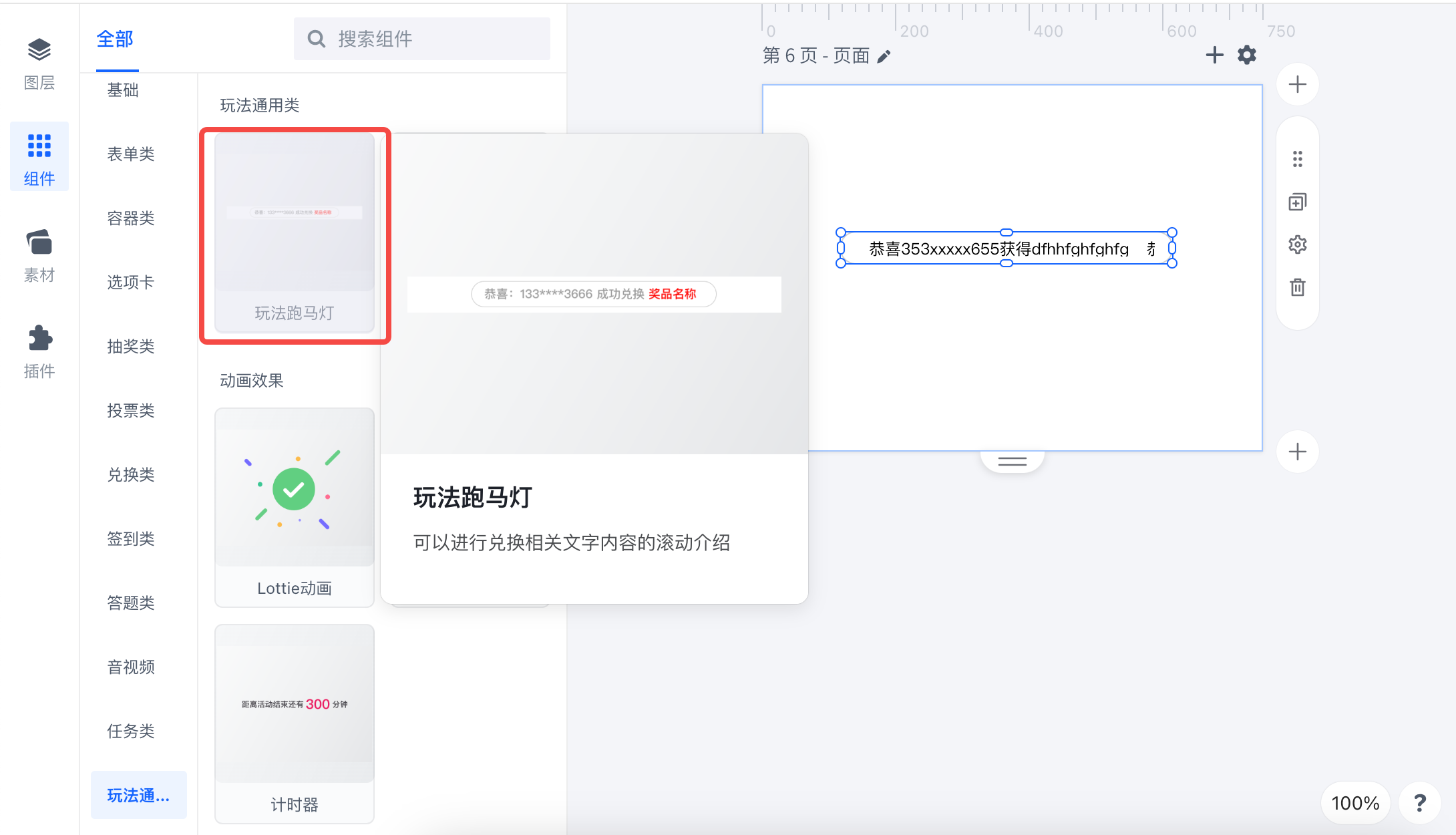Open the 素材 materials panel
This screenshot has height=835, width=1456.
click(x=39, y=257)
